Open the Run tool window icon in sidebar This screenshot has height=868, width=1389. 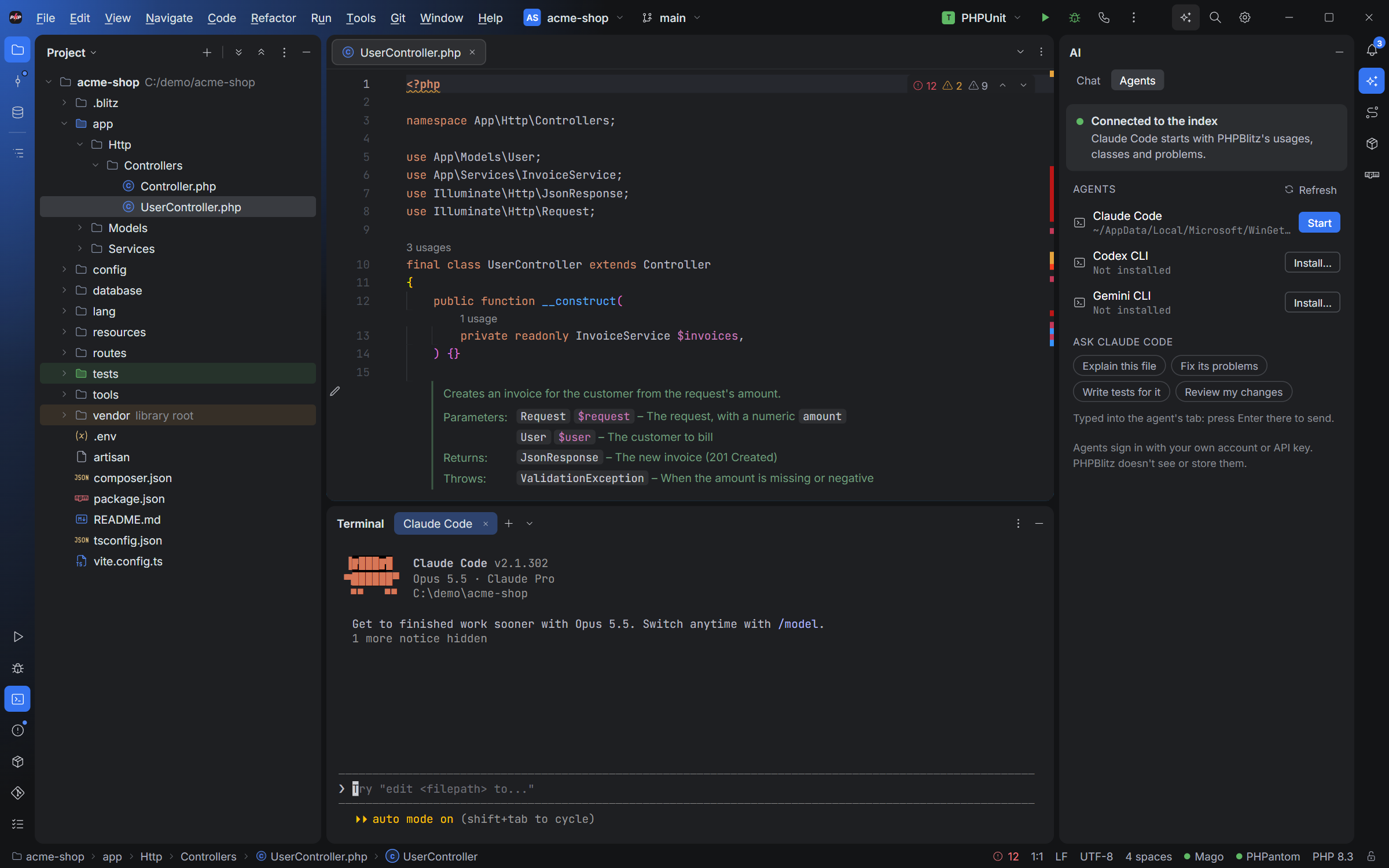[18, 637]
